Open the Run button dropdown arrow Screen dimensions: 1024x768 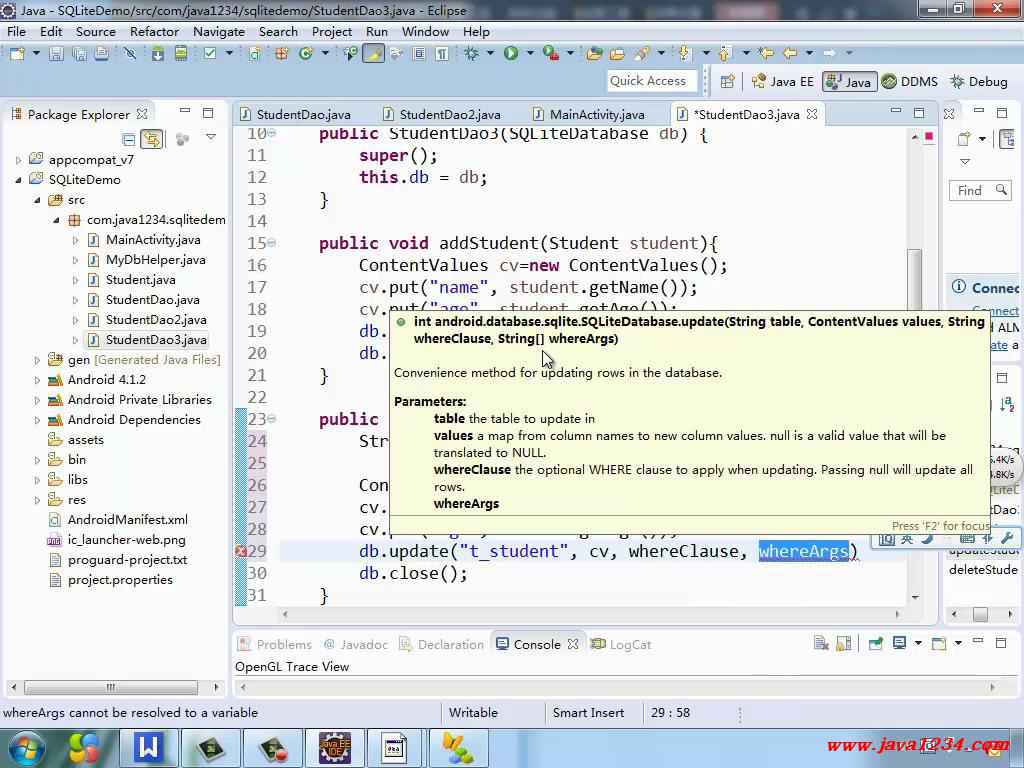pyautogui.click(x=530, y=54)
